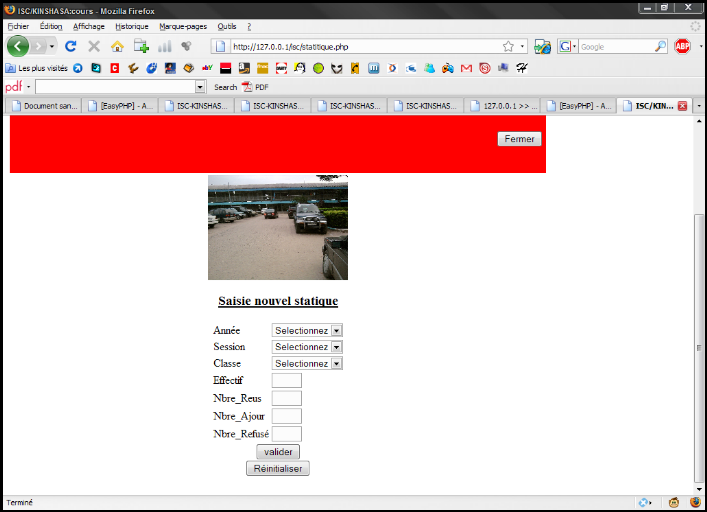Click the Stop loading icon

coord(94,46)
